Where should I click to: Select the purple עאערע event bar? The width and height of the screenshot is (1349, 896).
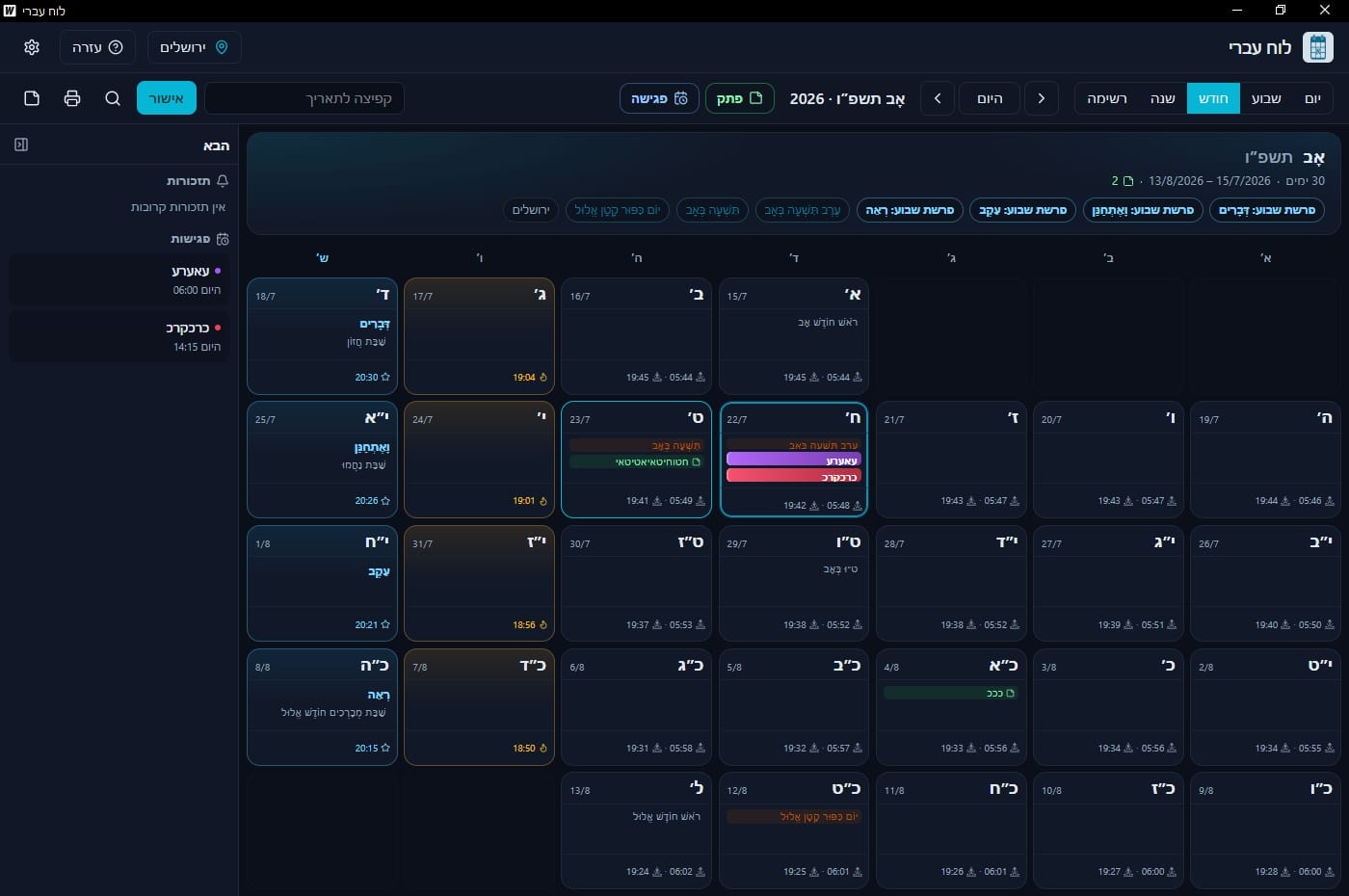tap(793, 461)
